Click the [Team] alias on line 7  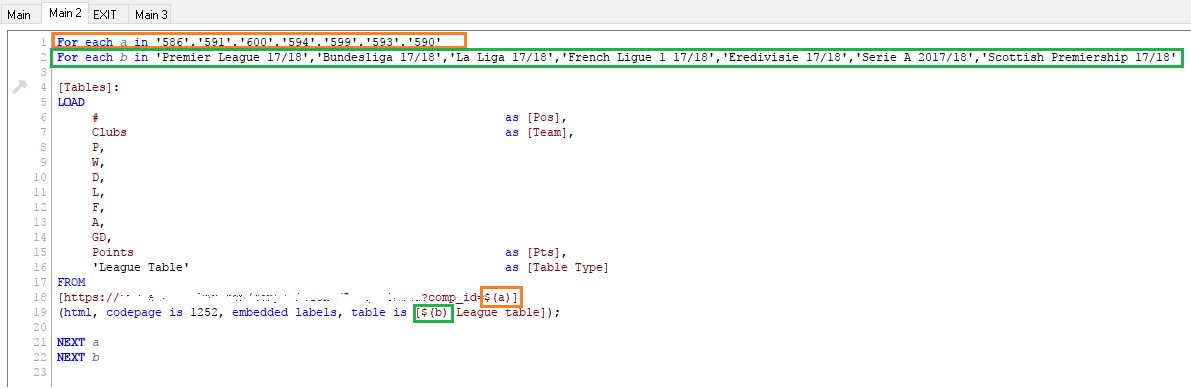click(547, 132)
